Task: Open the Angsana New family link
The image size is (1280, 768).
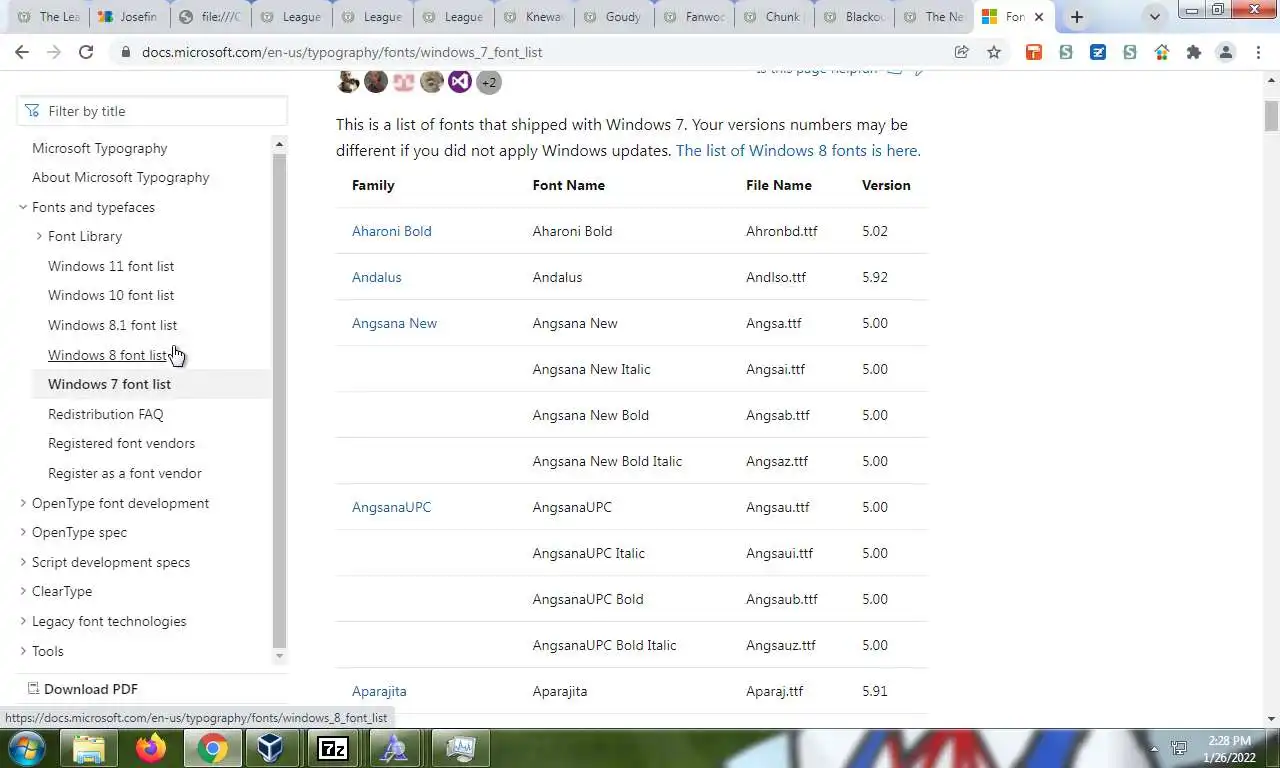Action: [394, 323]
